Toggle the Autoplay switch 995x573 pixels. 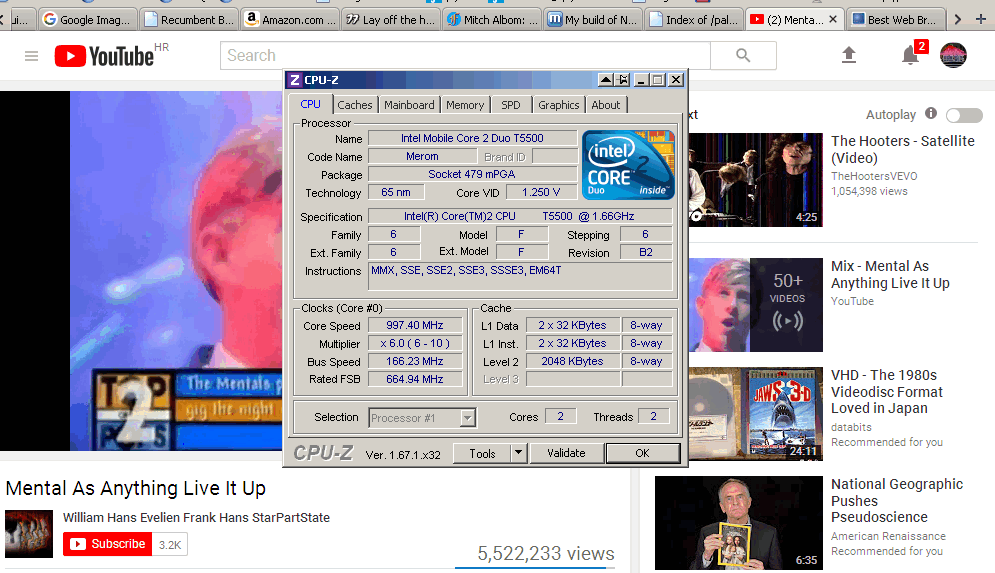click(x=964, y=115)
